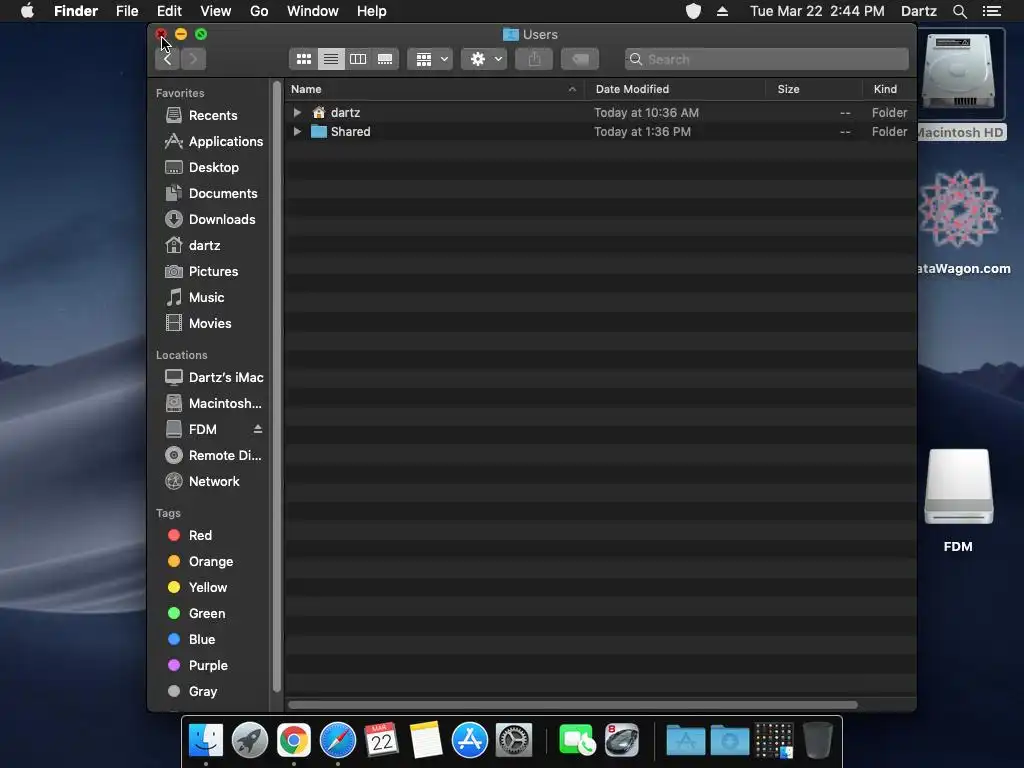Screen dimensions: 1024x768
Task: Open the Help menu
Action: [x=372, y=11]
